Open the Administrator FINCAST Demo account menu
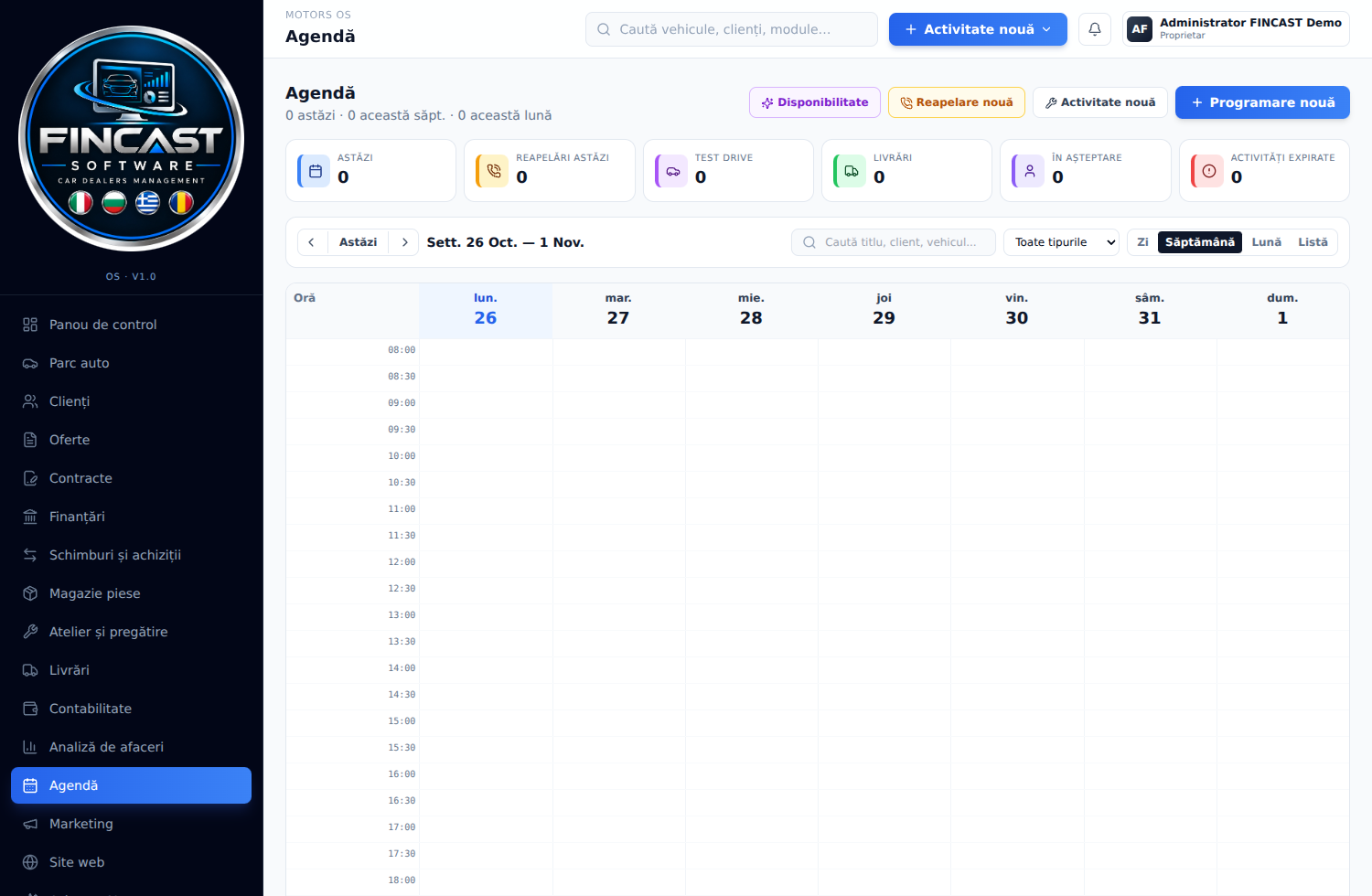The width and height of the screenshot is (1372, 896). [x=1236, y=29]
